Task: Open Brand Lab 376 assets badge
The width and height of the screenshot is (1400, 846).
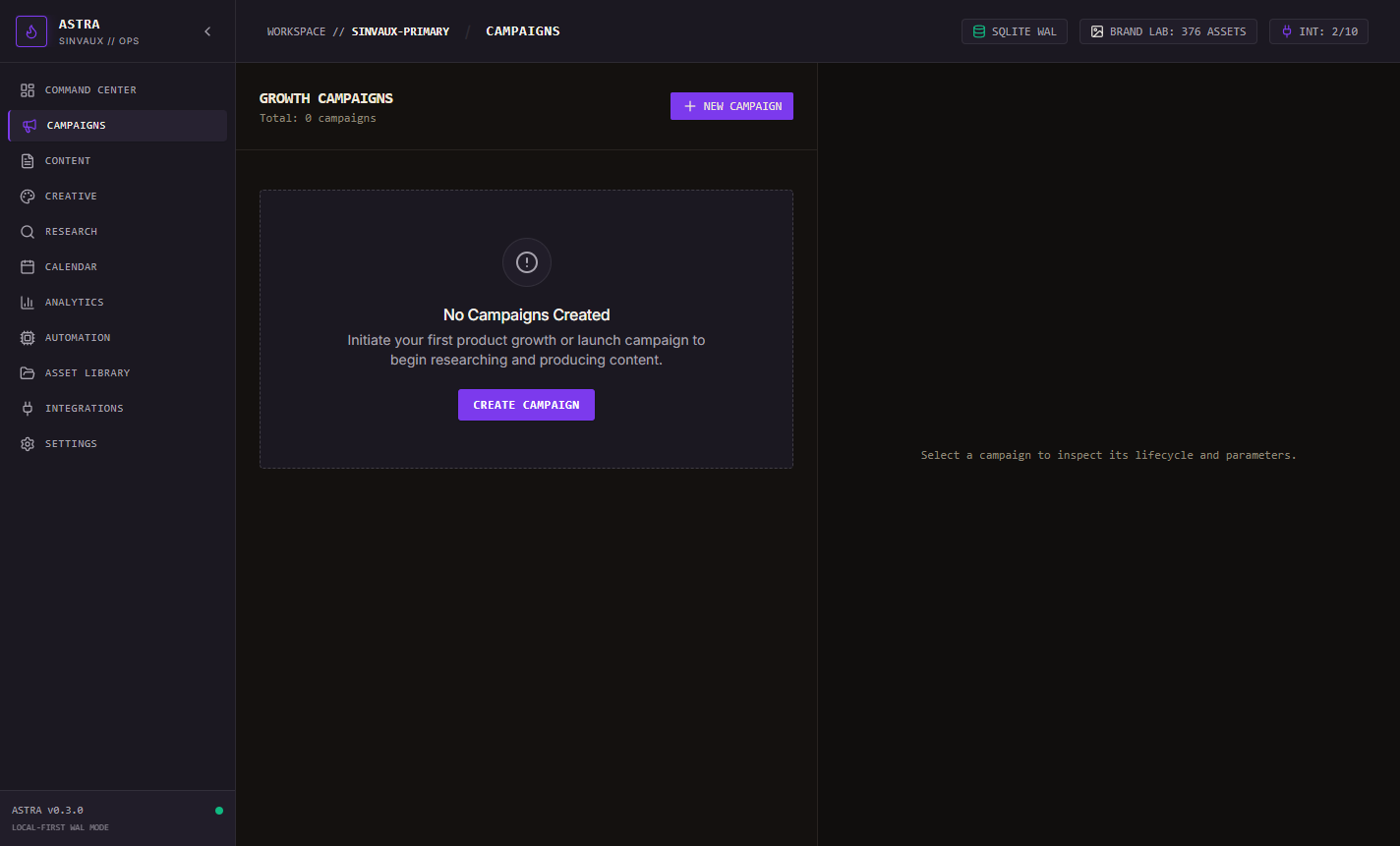Action: point(1168,31)
